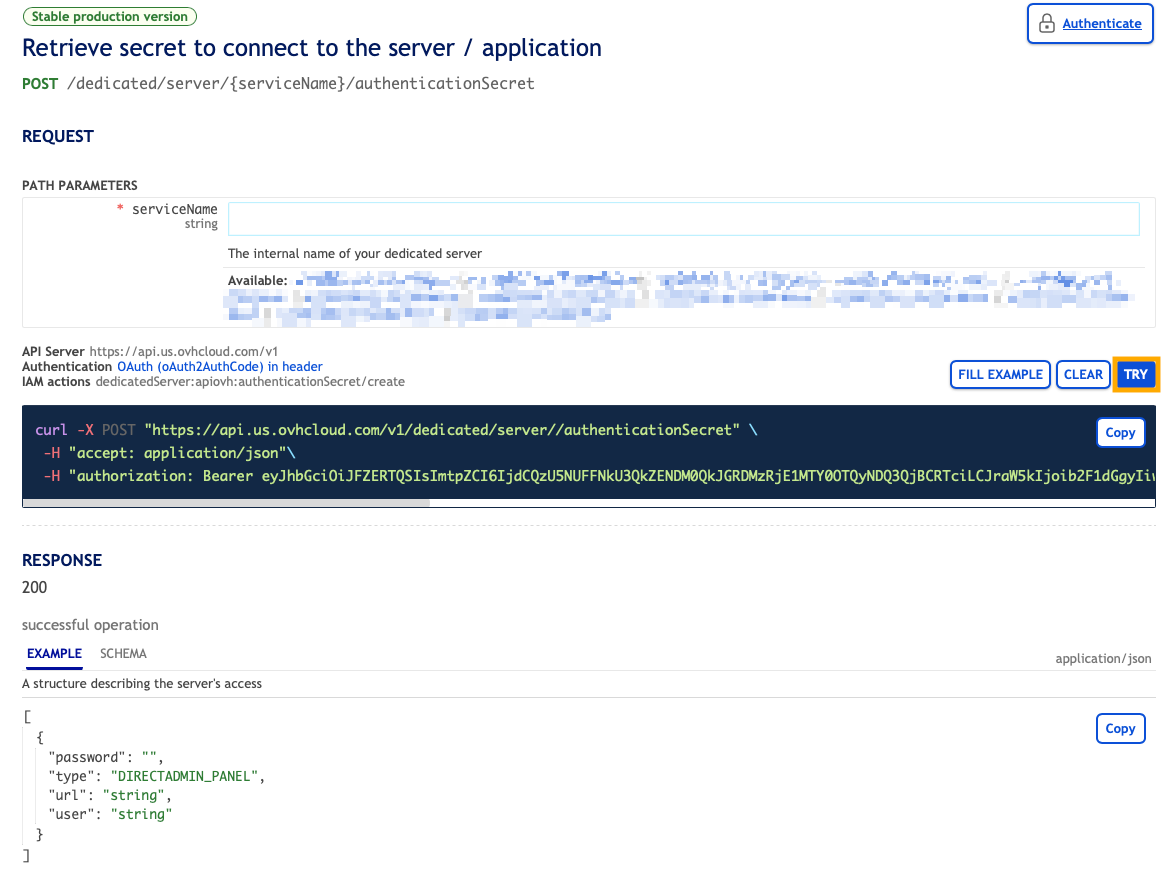Open the Authenticate link
The height and width of the screenshot is (873, 1168).
click(x=1101, y=24)
